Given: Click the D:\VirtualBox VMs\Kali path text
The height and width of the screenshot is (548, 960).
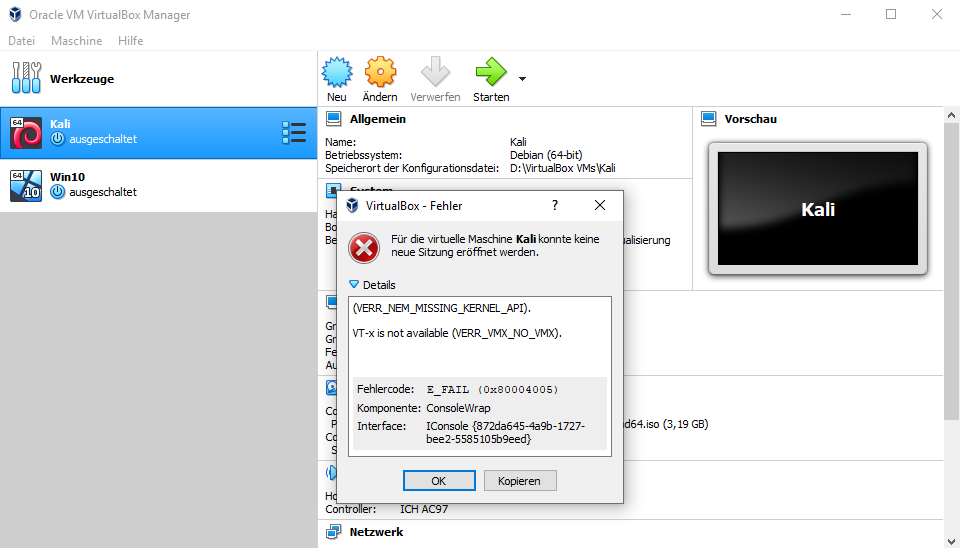Looking at the screenshot, I should (x=563, y=168).
